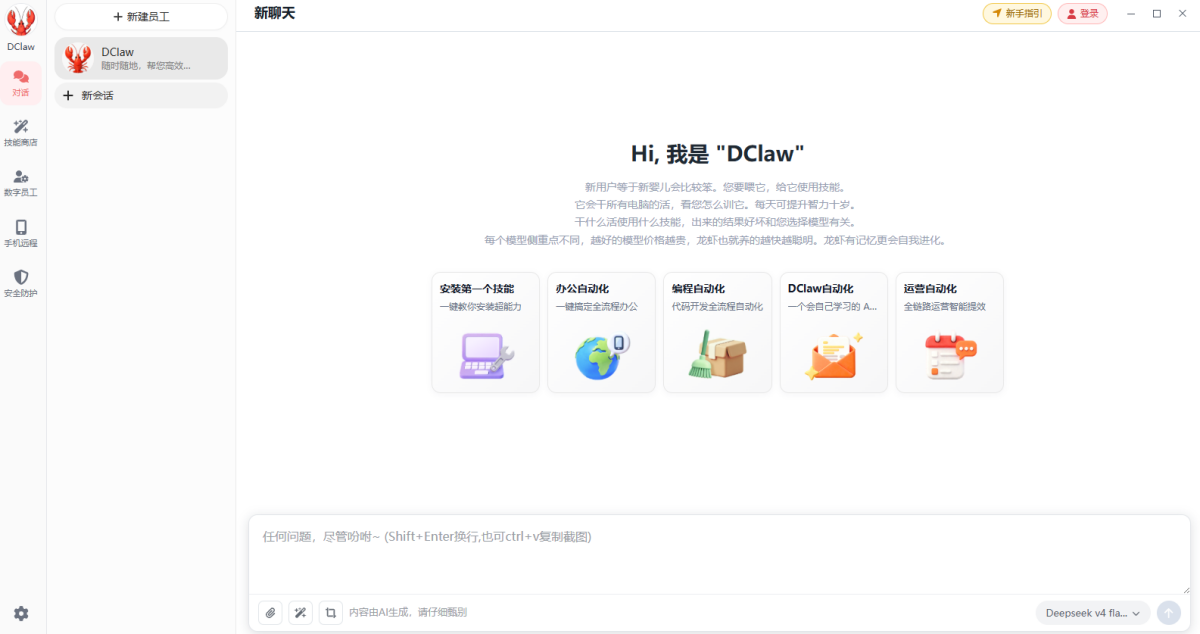This screenshot has width=1200, height=634.
Task: Minimize the DClaw window
Action: [1131, 14]
